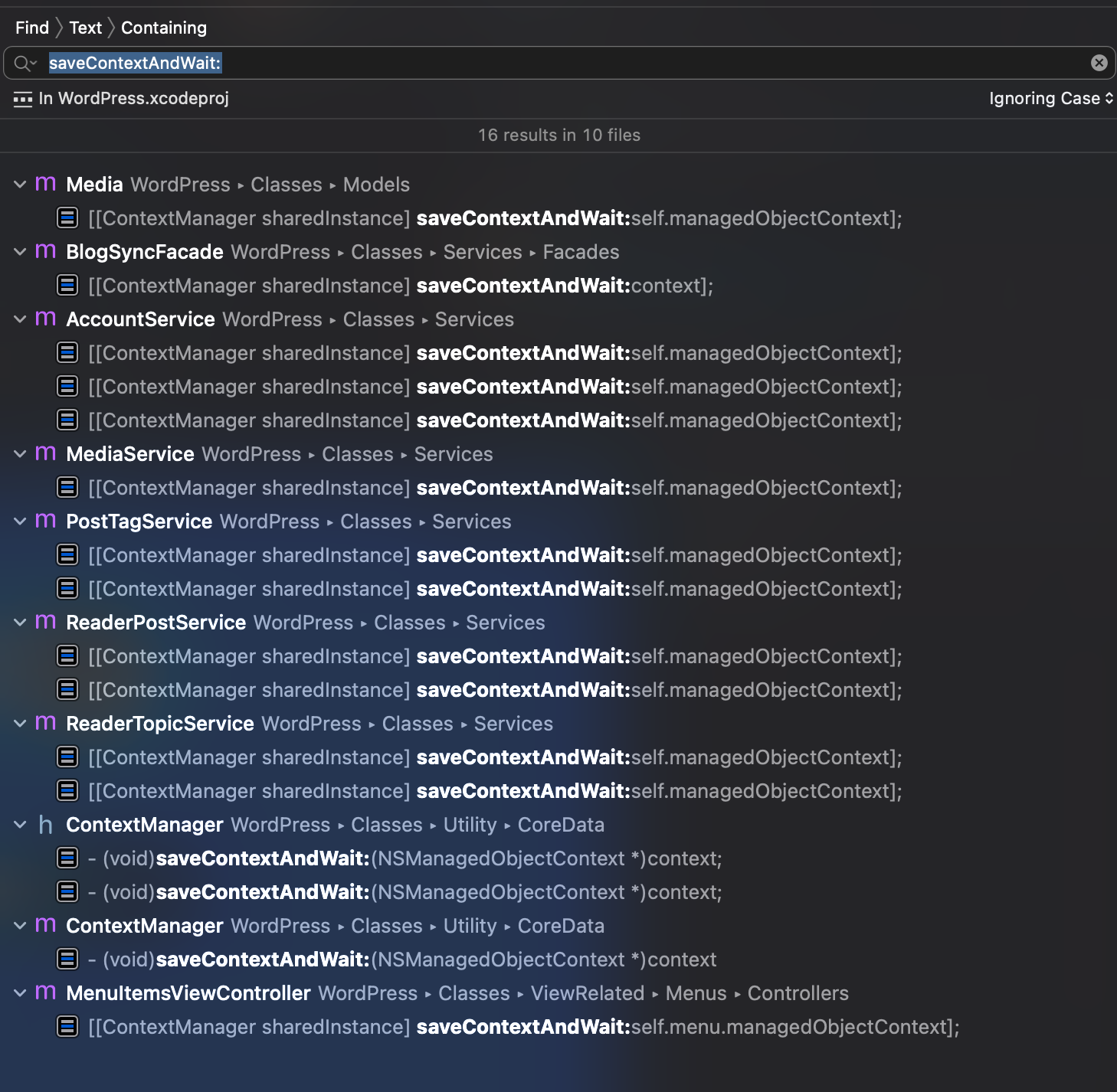The height and width of the screenshot is (1092, 1117).
Task: Collapse the ReaderPostService file results
Action: (x=20, y=623)
